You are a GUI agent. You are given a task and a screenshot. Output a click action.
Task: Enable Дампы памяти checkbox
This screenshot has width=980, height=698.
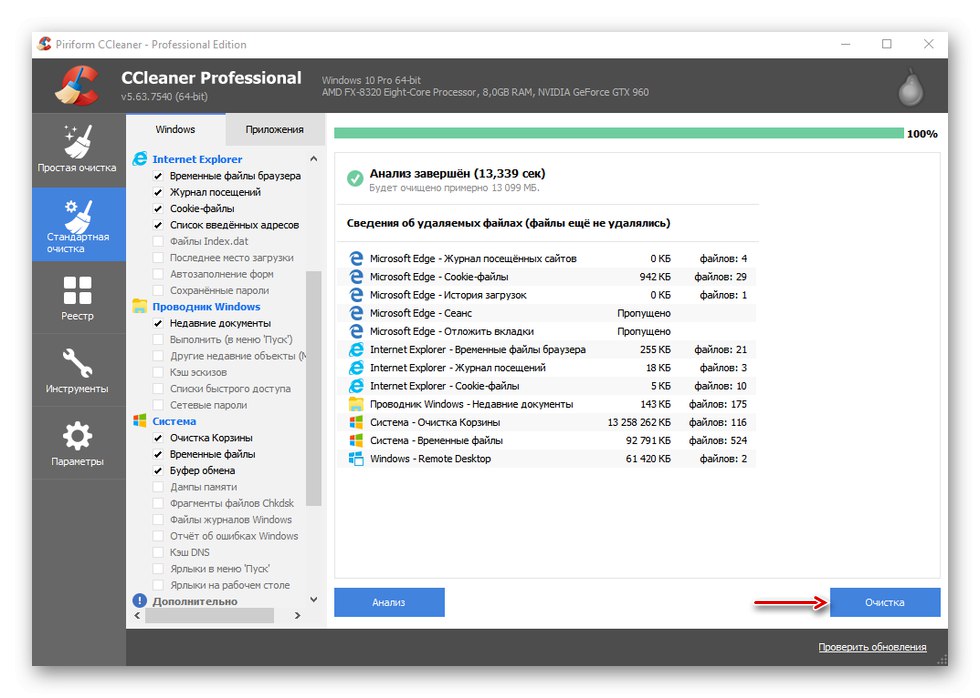[158, 487]
